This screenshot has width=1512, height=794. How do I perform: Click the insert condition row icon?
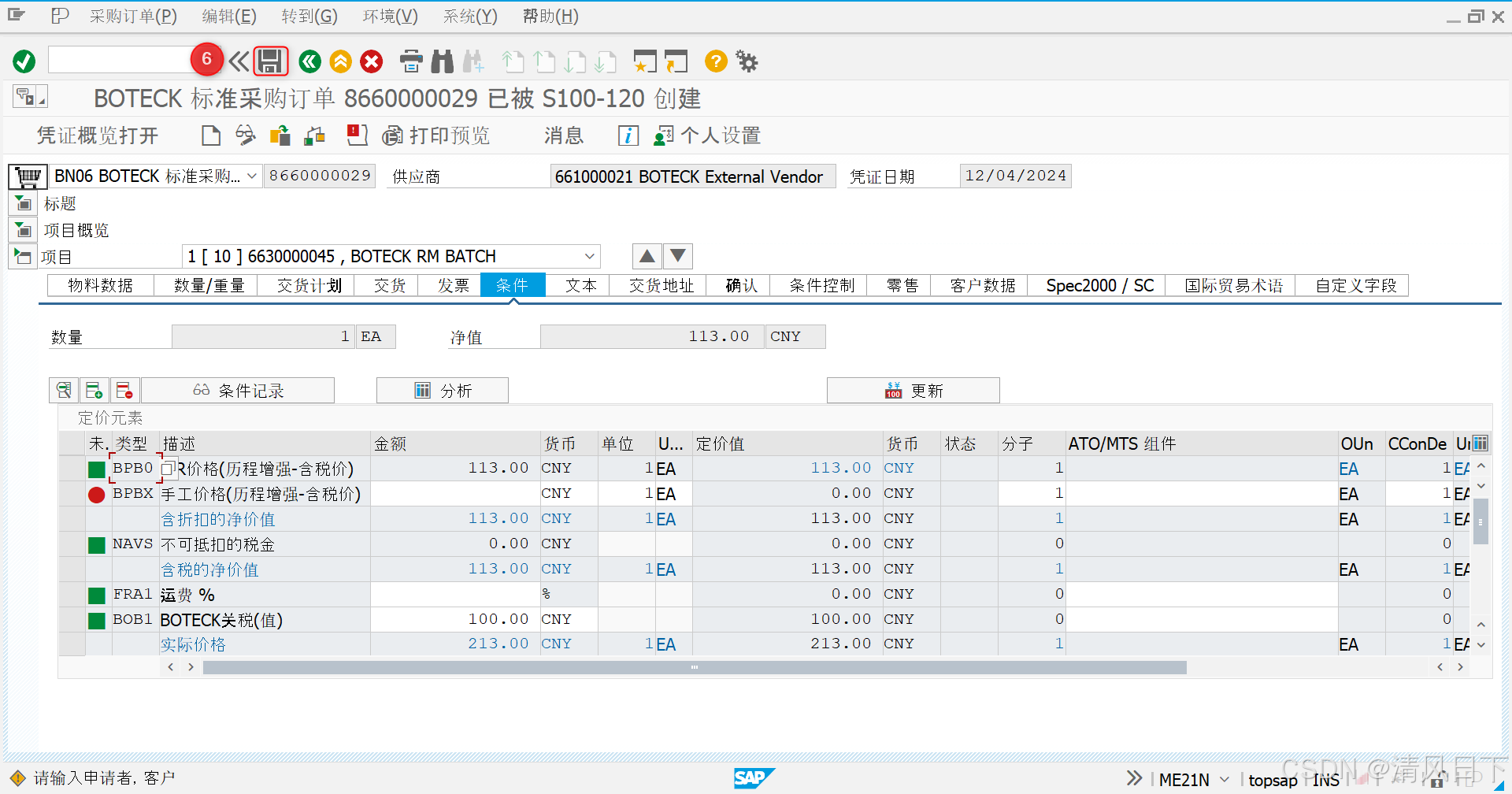(x=94, y=390)
